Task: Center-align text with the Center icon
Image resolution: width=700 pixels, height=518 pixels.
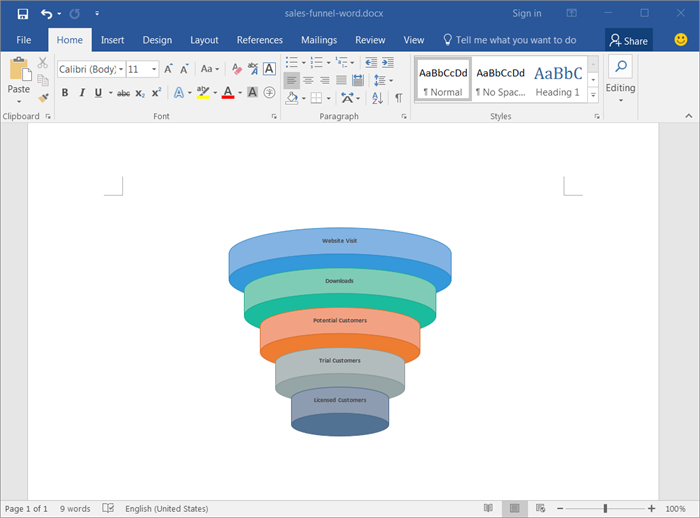Action: (308, 80)
